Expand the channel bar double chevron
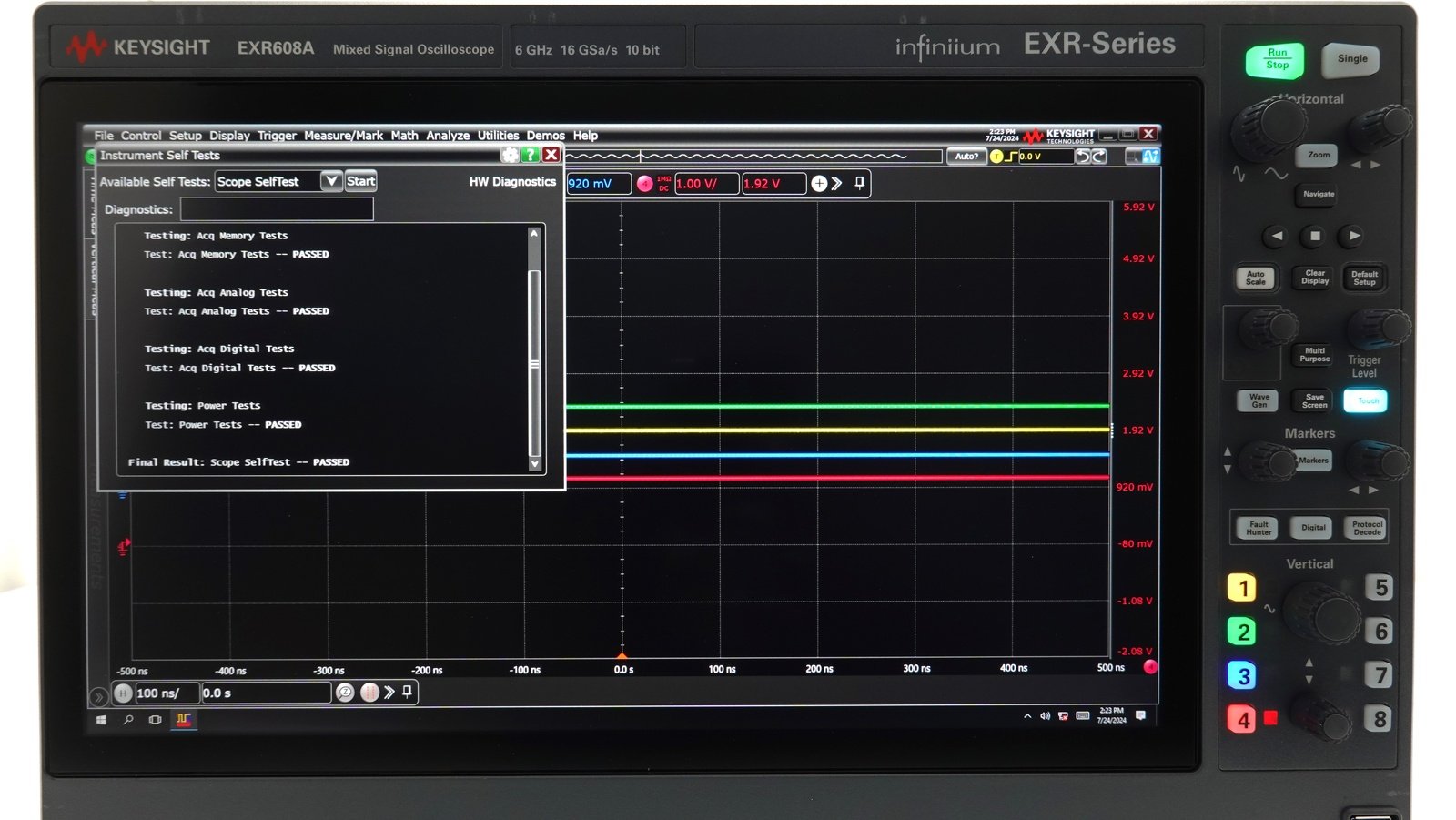The width and height of the screenshot is (1456, 820). 837,184
